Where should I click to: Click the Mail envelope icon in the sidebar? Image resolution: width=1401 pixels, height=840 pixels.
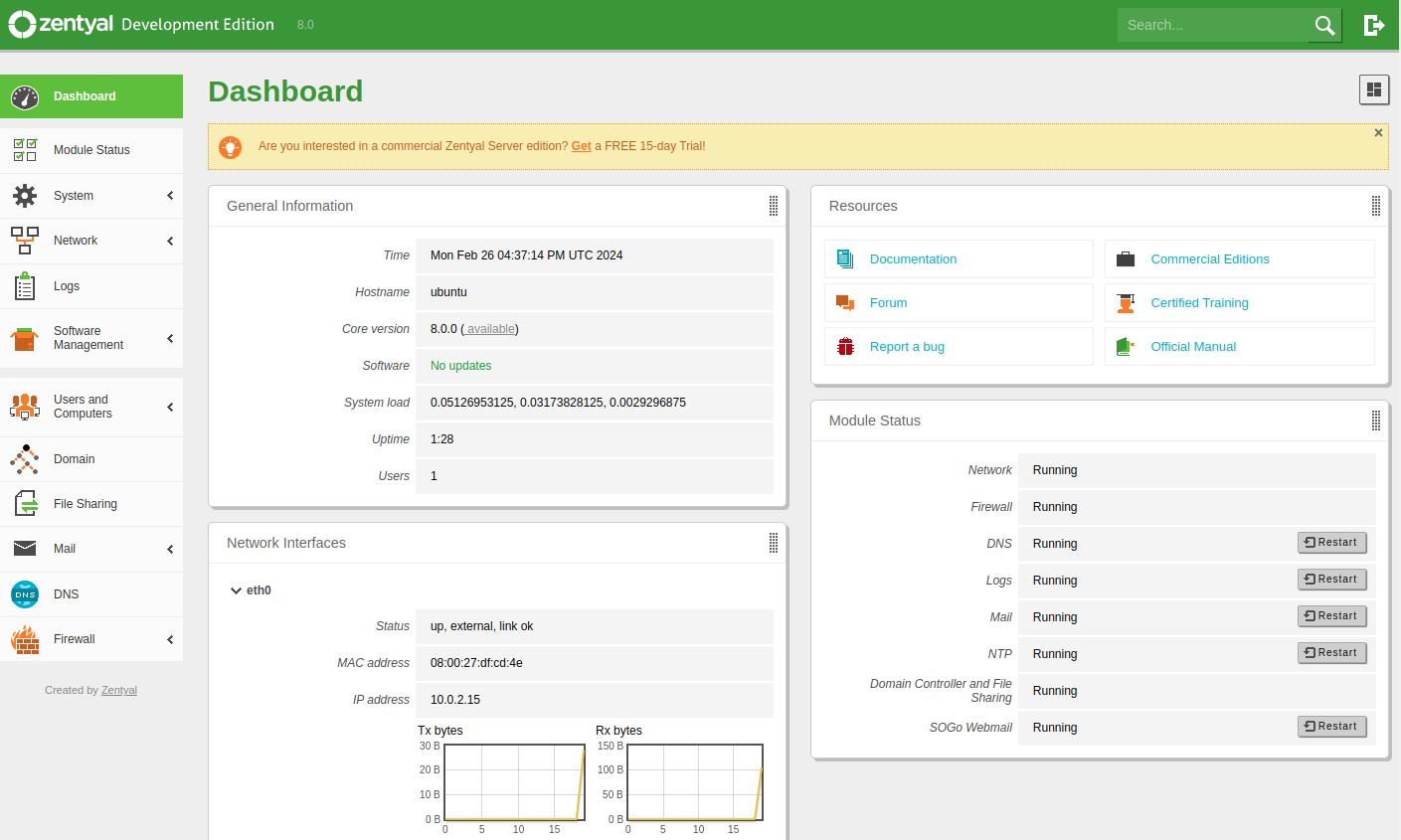25,549
